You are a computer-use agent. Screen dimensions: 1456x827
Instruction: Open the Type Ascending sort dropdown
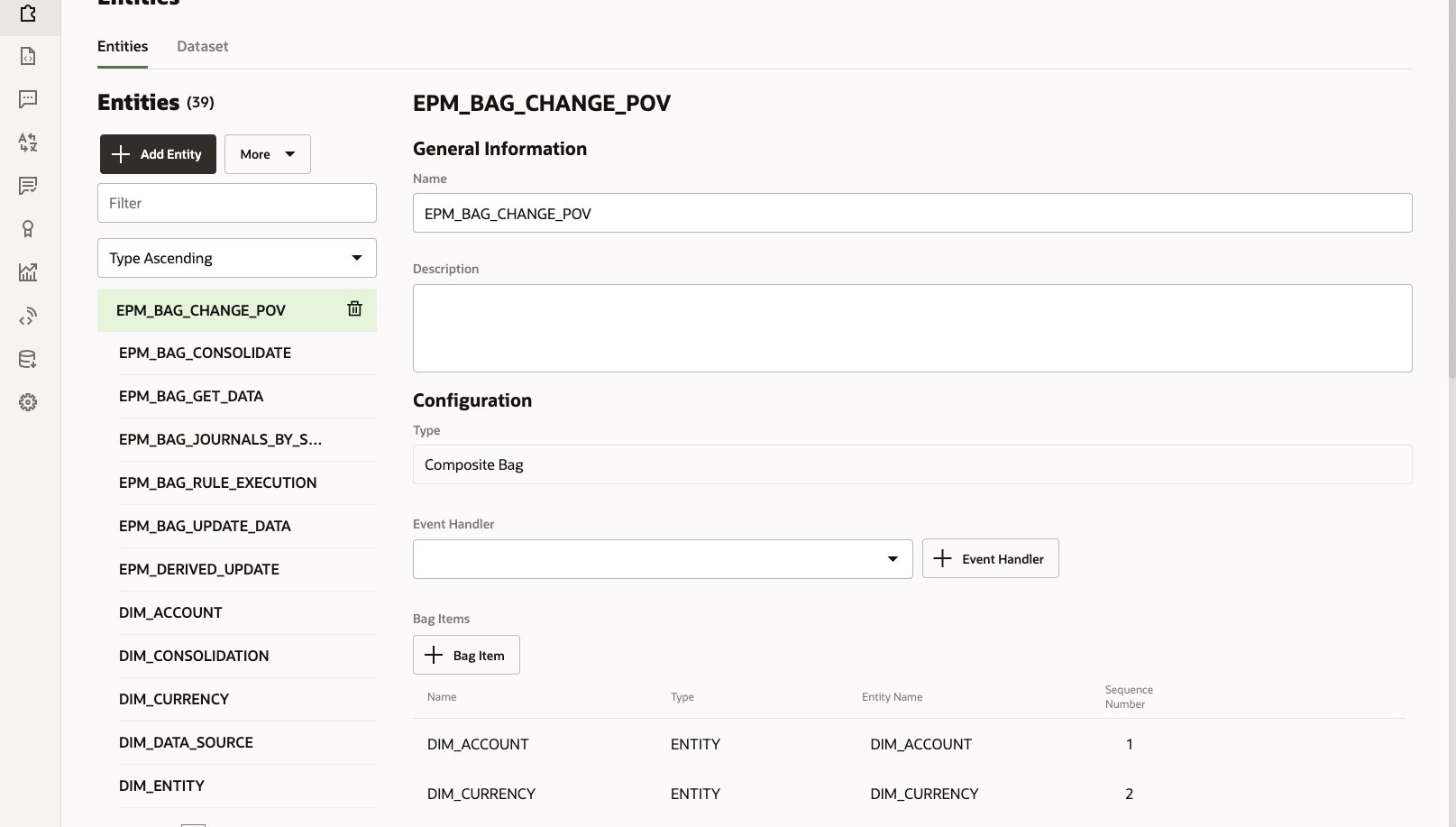(x=237, y=258)
